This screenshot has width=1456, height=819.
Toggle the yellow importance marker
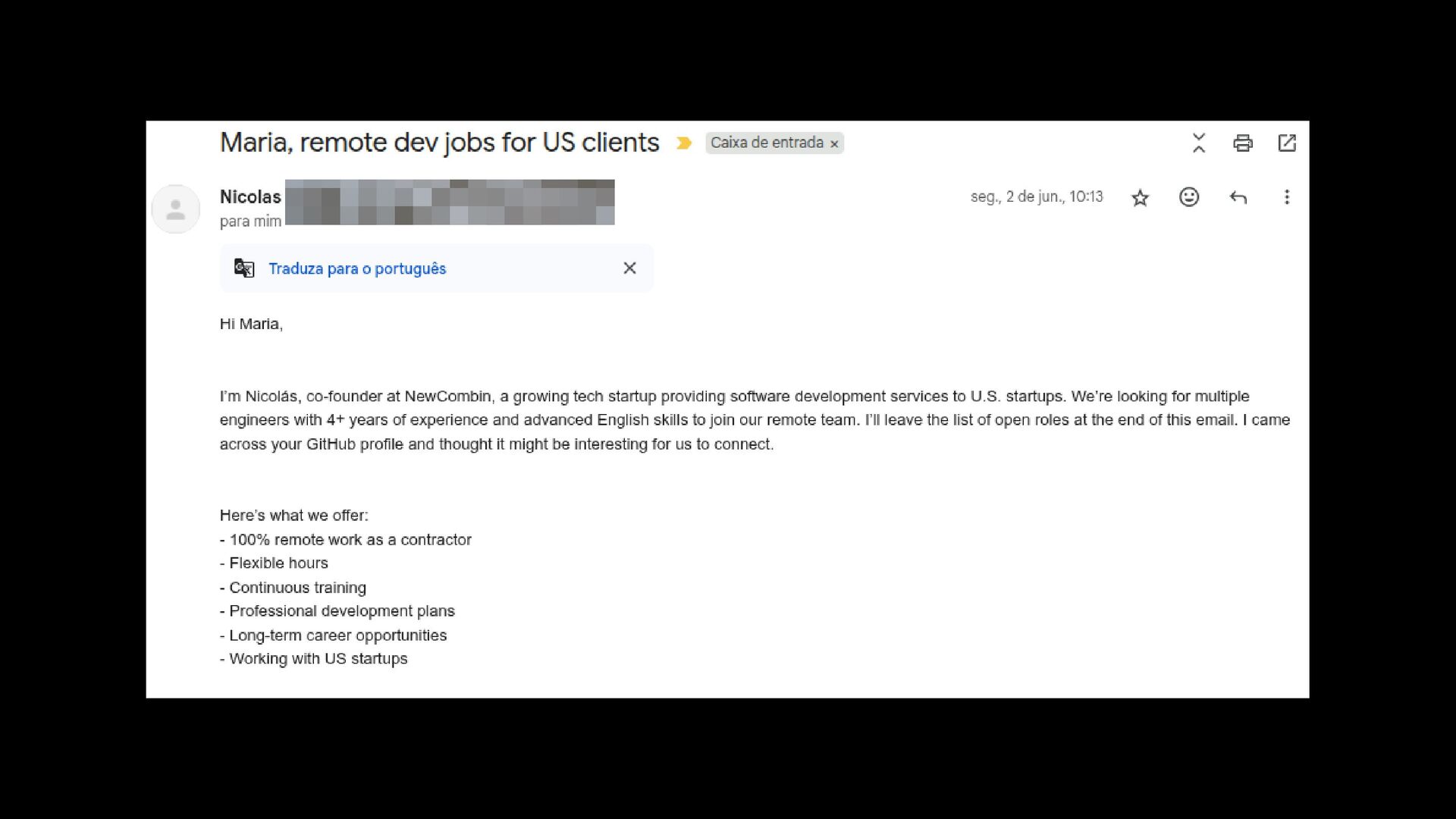(683, 143)
